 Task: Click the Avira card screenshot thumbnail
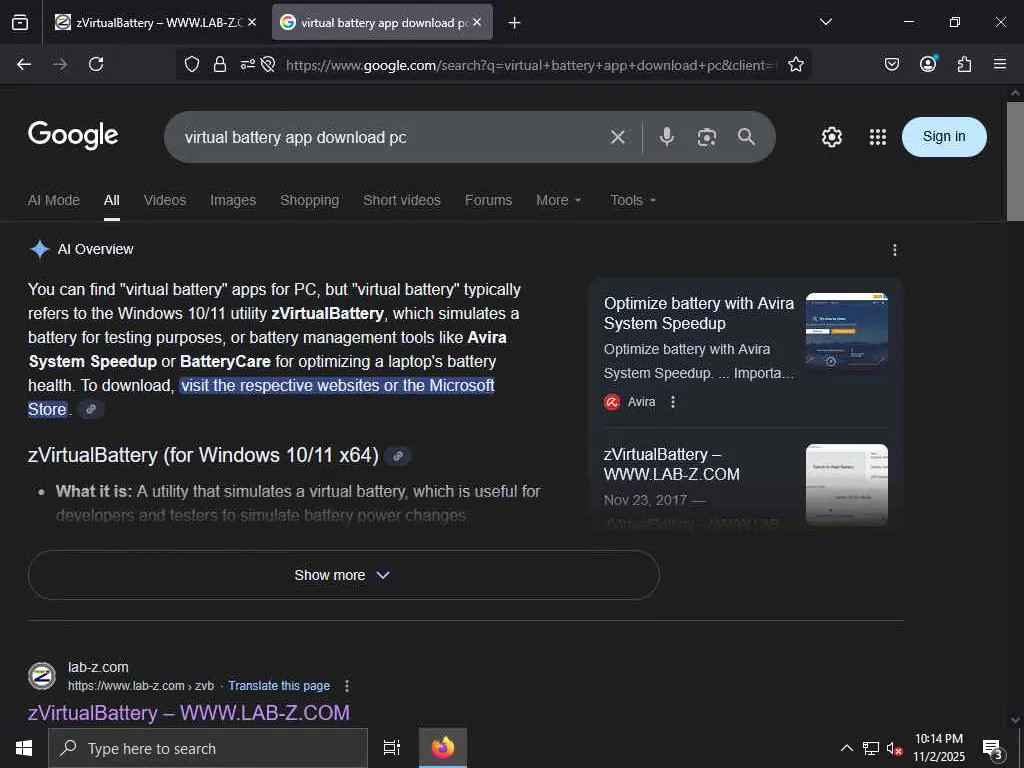point(846,331)
